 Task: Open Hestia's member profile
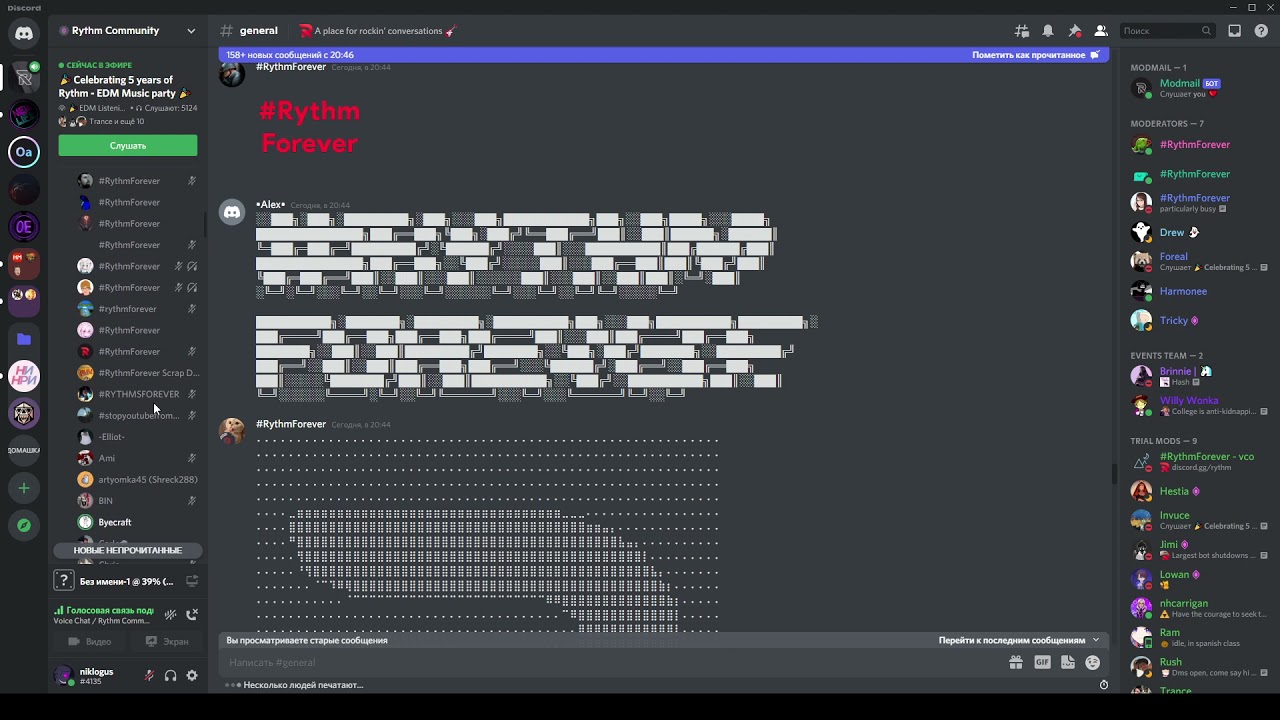point(1195,491)
